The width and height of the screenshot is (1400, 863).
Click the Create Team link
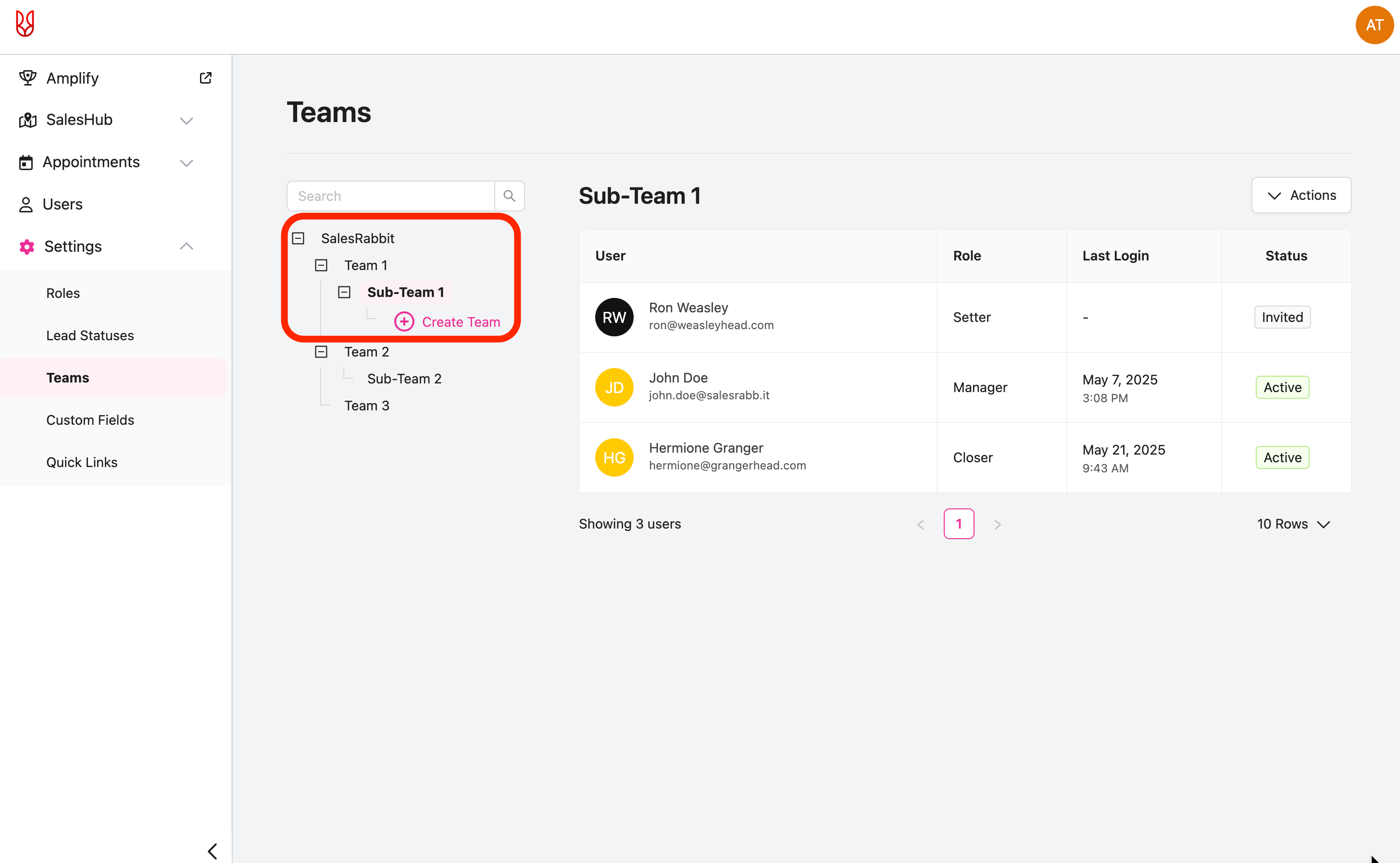[461, 322]
